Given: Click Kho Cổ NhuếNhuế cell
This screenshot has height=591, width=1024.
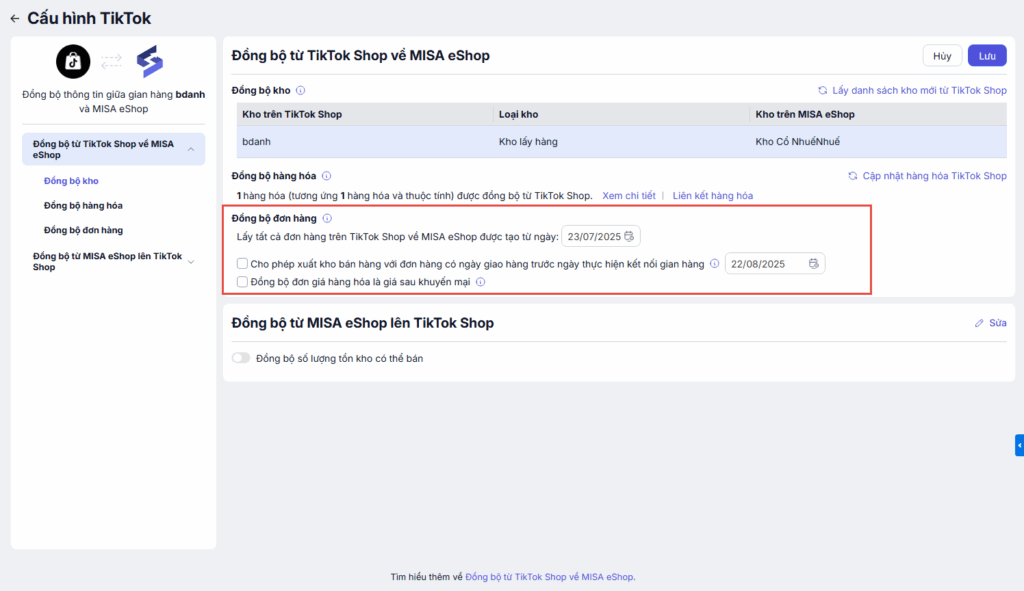Looking at the screenshot, I should pyautogui.click(x=878, y=142).
